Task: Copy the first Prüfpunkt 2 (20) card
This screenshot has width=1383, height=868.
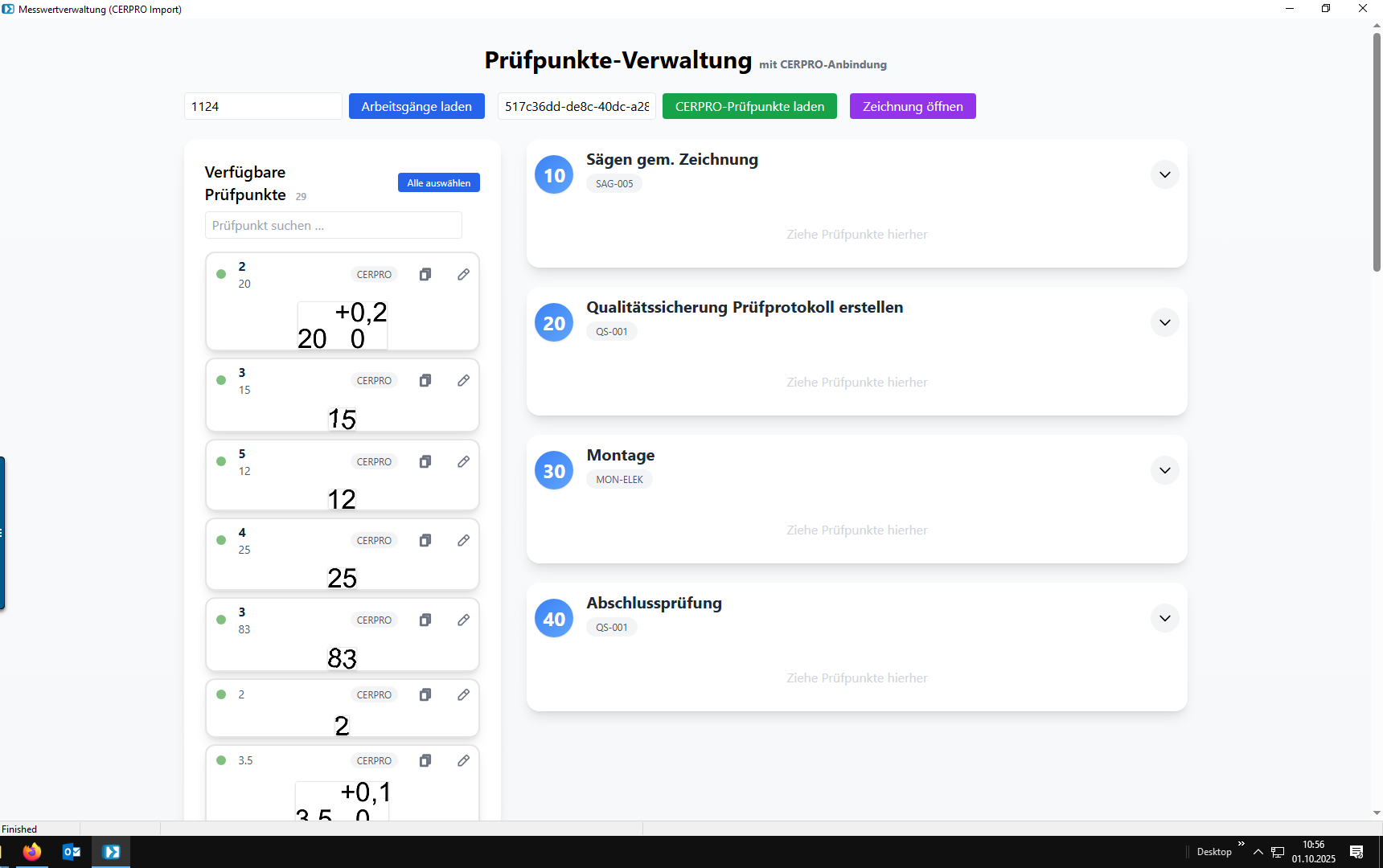Action: click(x=425, y=275)
